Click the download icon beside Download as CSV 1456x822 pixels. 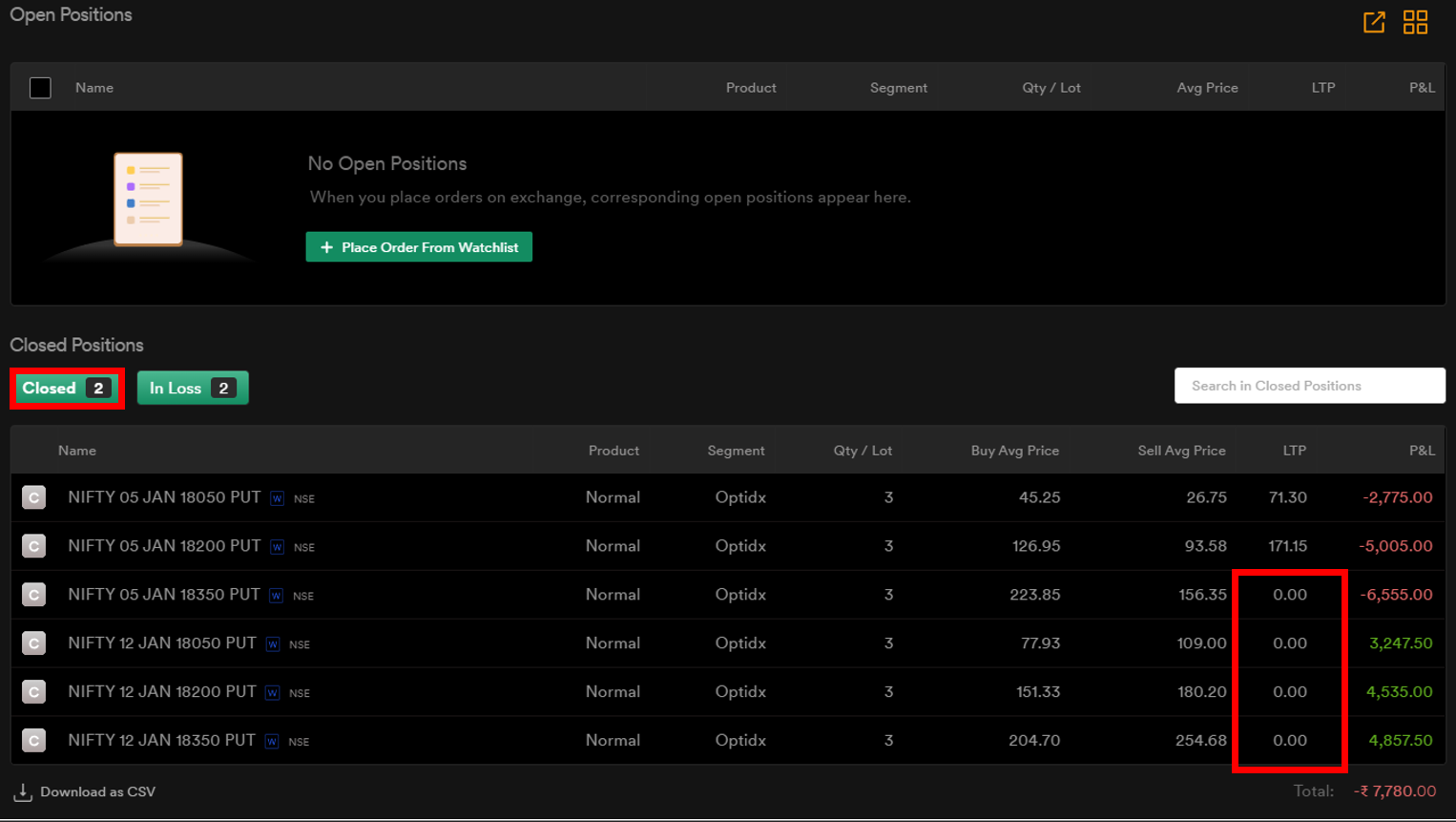point(23,792)
